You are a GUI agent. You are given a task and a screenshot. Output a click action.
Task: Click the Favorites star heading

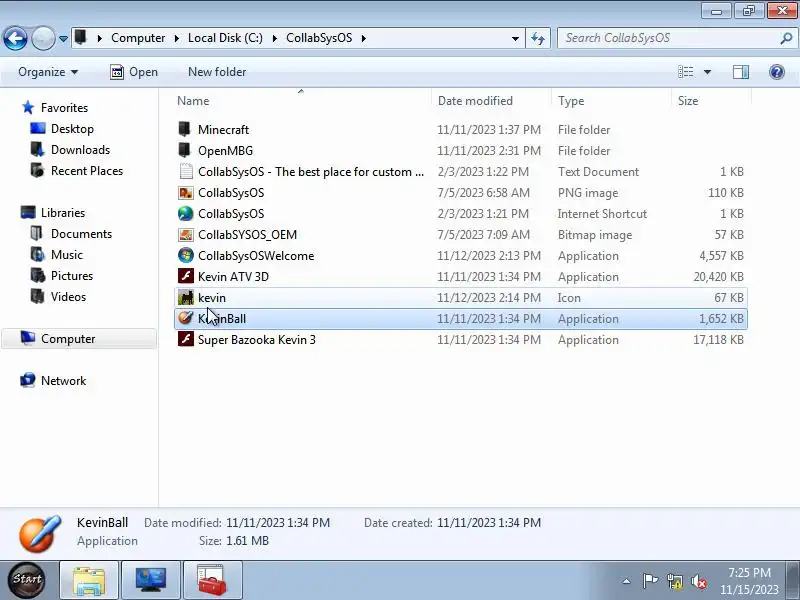[x=55, y=108]
